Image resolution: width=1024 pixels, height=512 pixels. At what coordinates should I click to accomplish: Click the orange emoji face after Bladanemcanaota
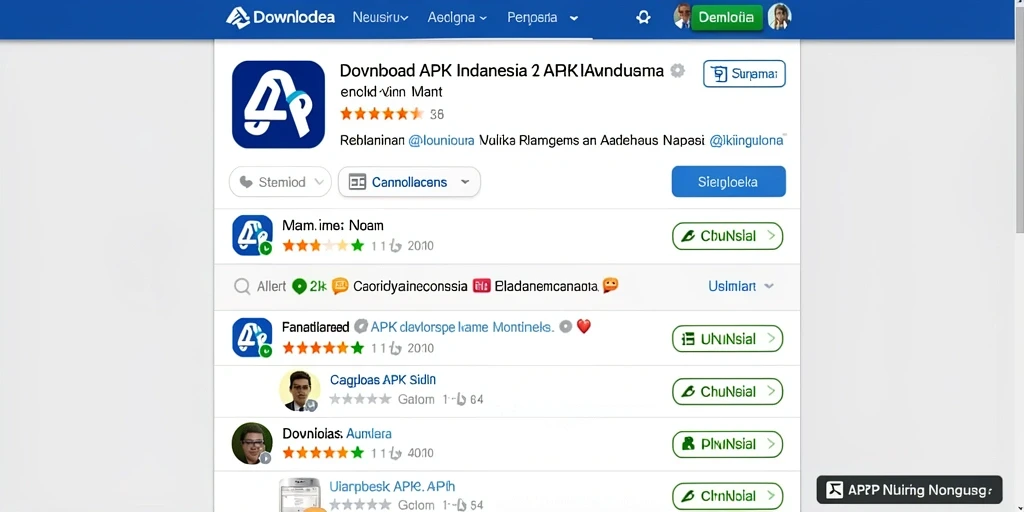point(611,285)
